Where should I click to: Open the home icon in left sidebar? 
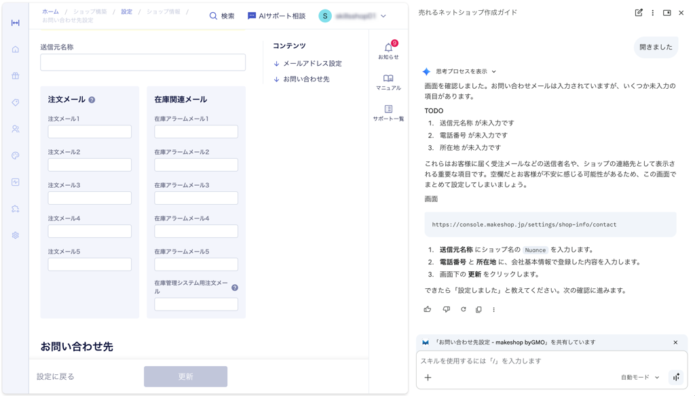click(x=16, y=49)
